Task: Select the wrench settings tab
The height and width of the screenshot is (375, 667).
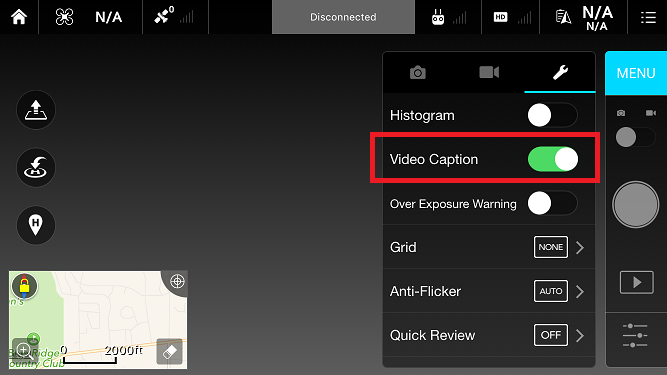Action: click(x=560, y=72)
